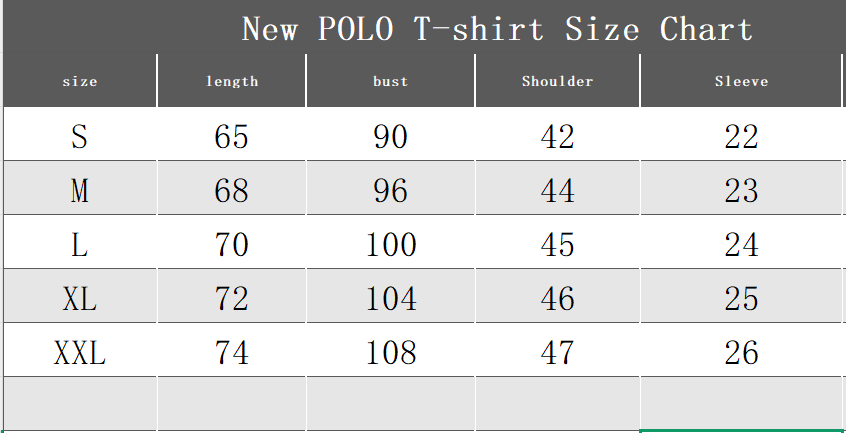Image resolution: width=846 pixels, height=433 pixels.
Task: Click the bust cell containing 108
Action: pos(391,352)
